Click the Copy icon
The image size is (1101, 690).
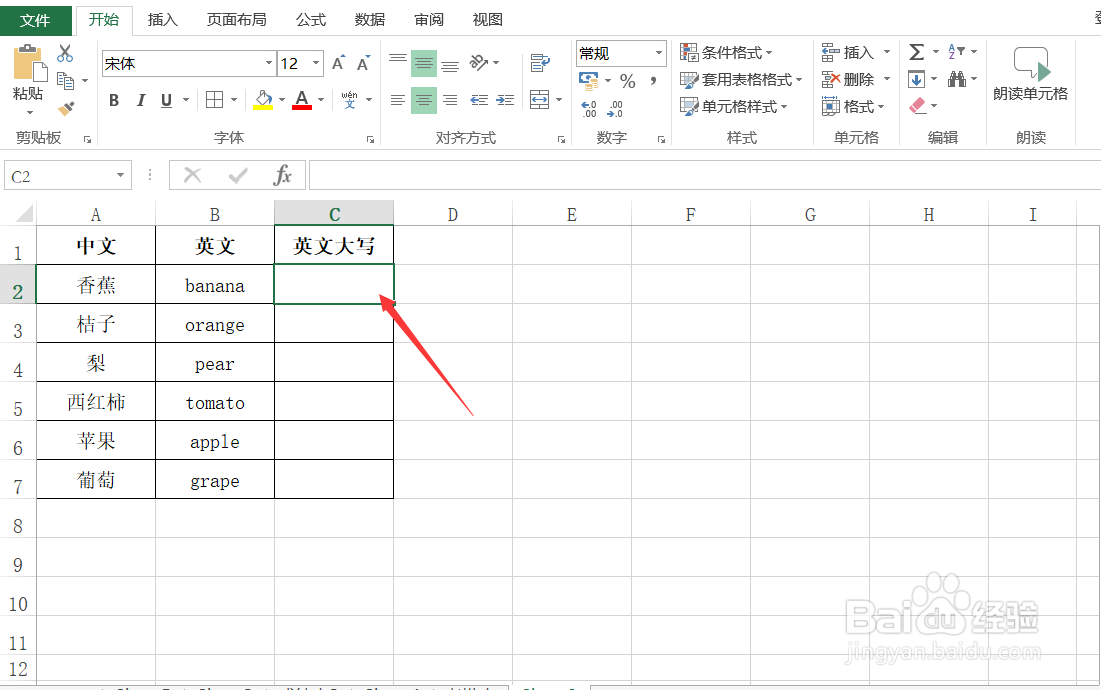click(x=65, y=81)
